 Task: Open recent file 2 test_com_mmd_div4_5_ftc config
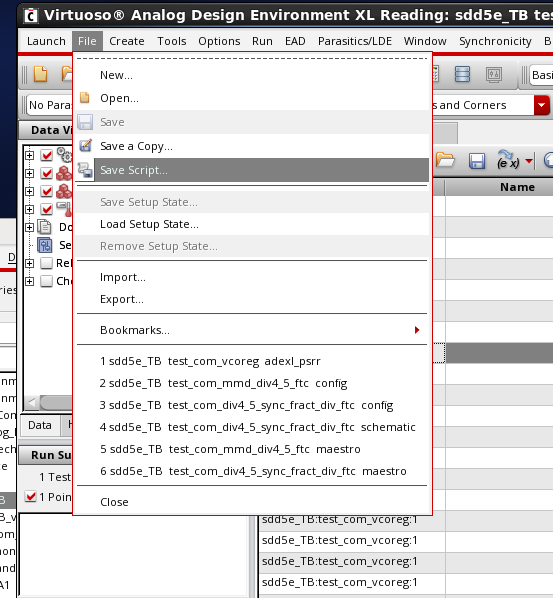coord(252,383)
